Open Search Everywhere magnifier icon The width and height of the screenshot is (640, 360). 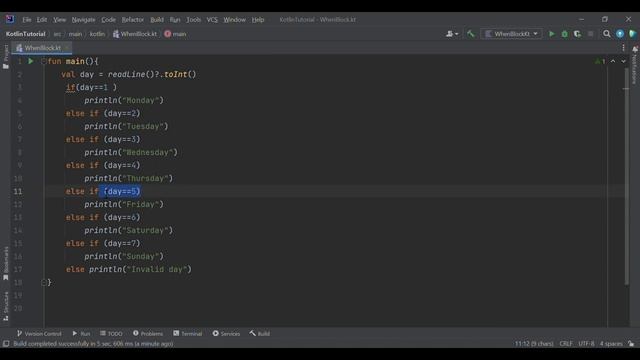pyautogui.click(x=607, y=34)
